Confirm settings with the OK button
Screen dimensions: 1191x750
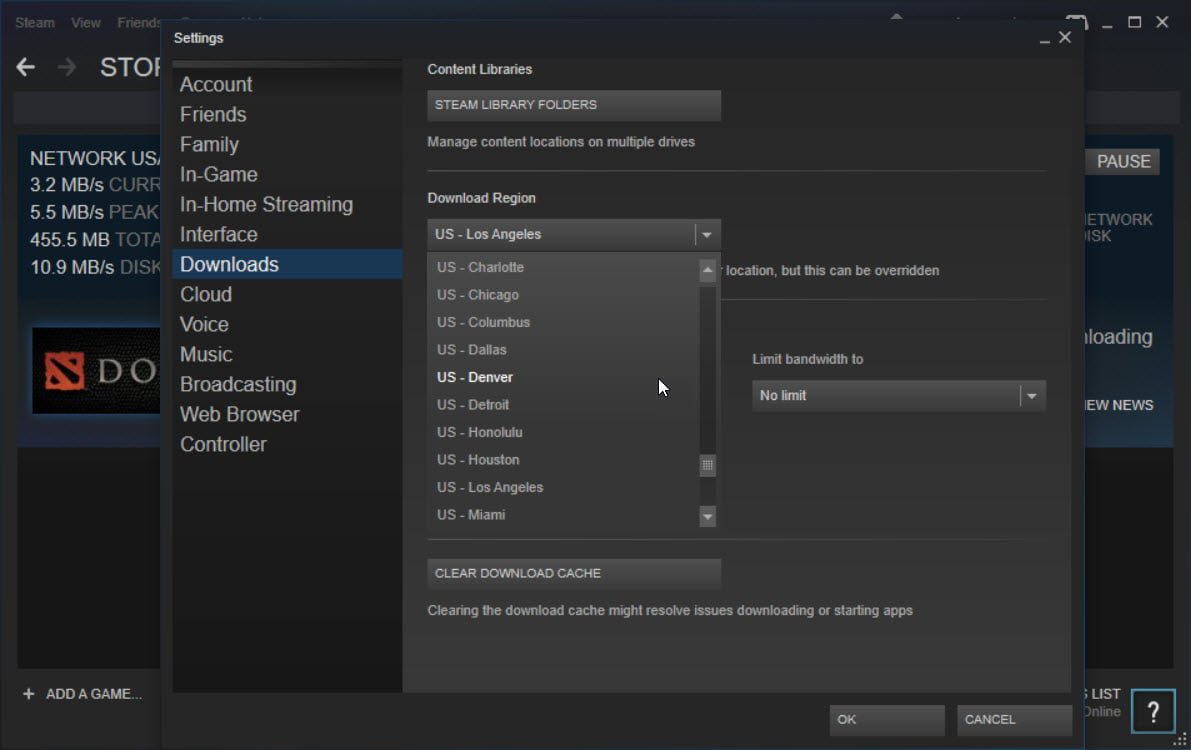click(x=886, y=720)
